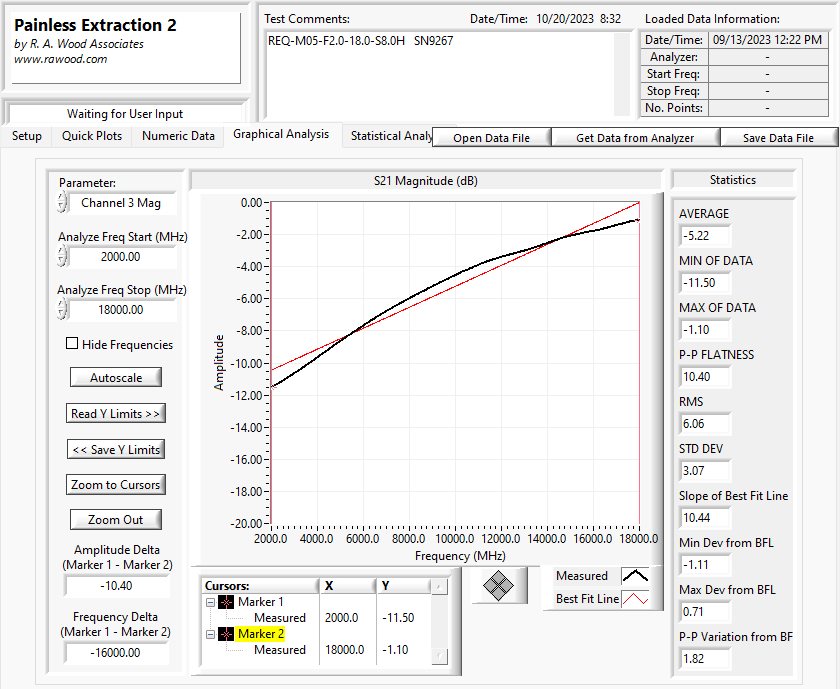Viewport: 840px width, 689px height.
Task: Click the Waiting for User Input status
Action: click(x=125, y=114)
